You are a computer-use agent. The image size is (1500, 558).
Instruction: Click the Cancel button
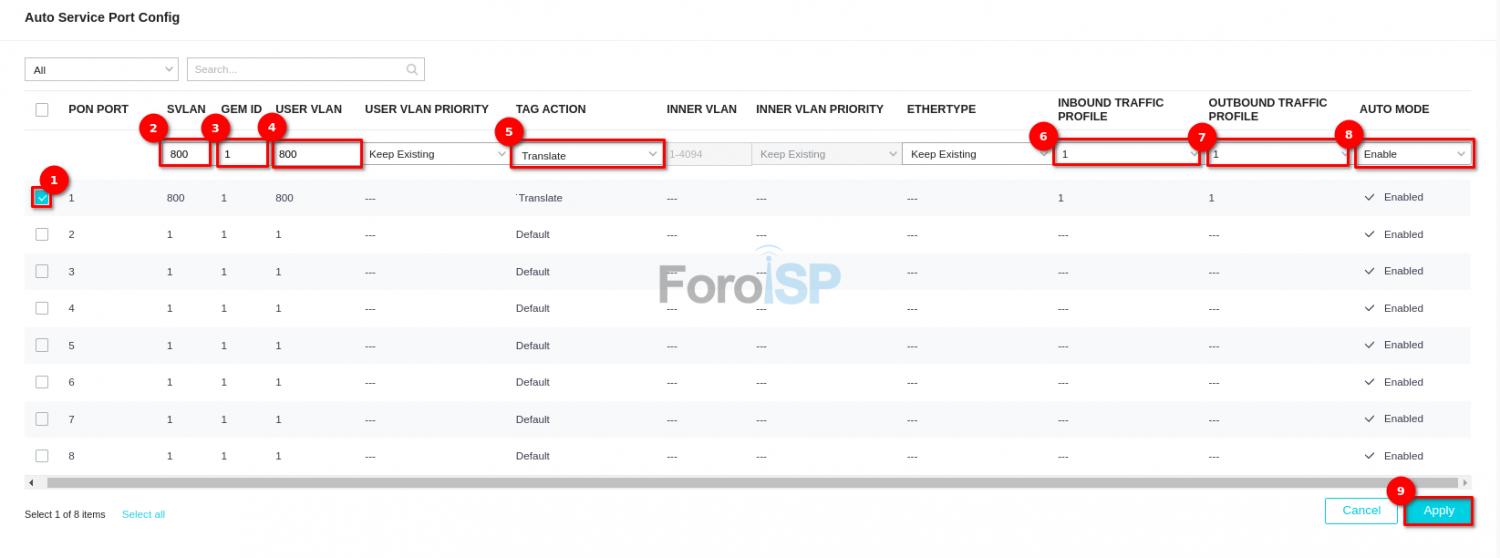1360,511
